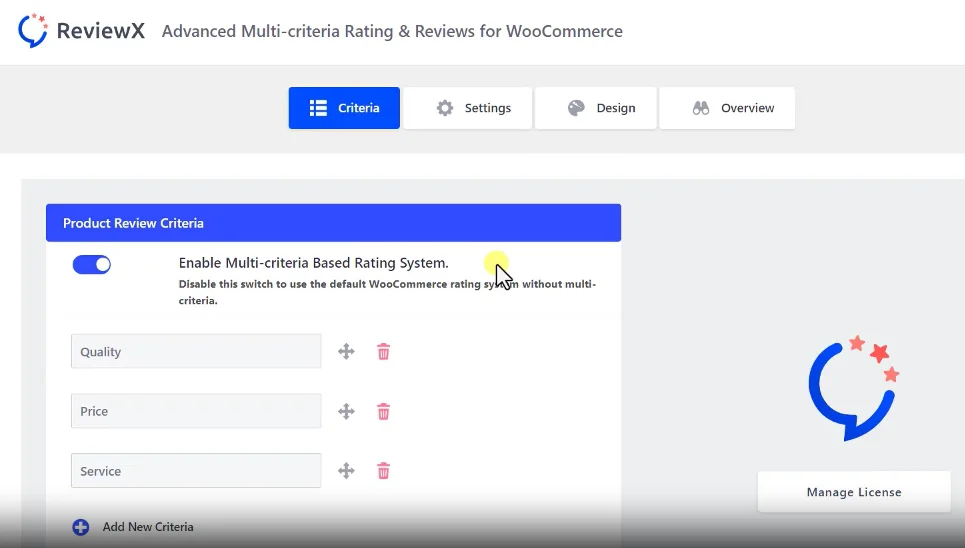Image resolution: width=965 pixels, height=548 pixels.
Task: Click the Service criteria input field
Action: pos(196,470)
